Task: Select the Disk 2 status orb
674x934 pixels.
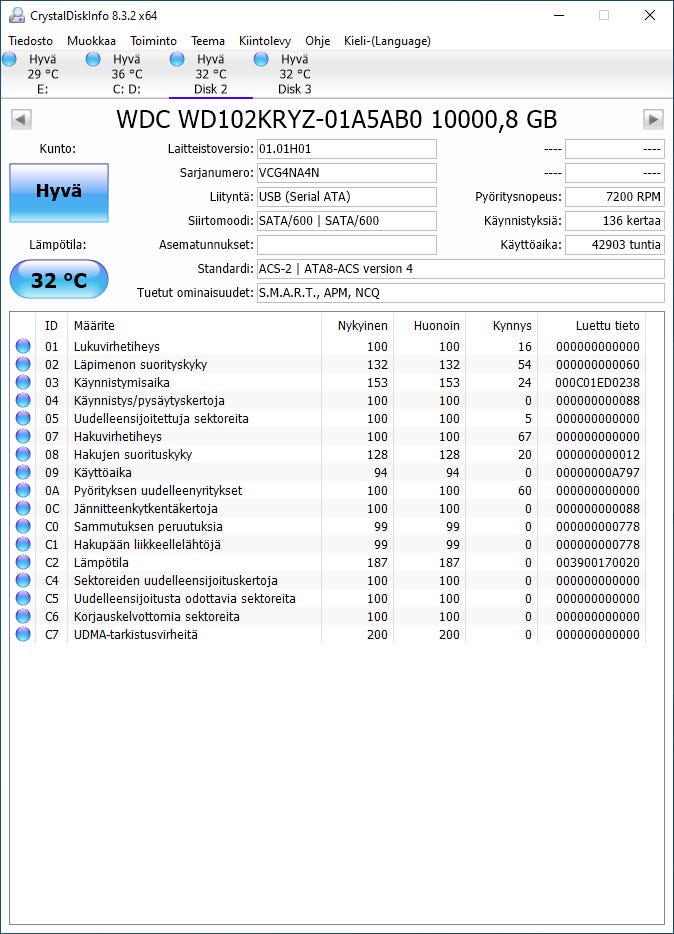Action: [x=177, y=59]
